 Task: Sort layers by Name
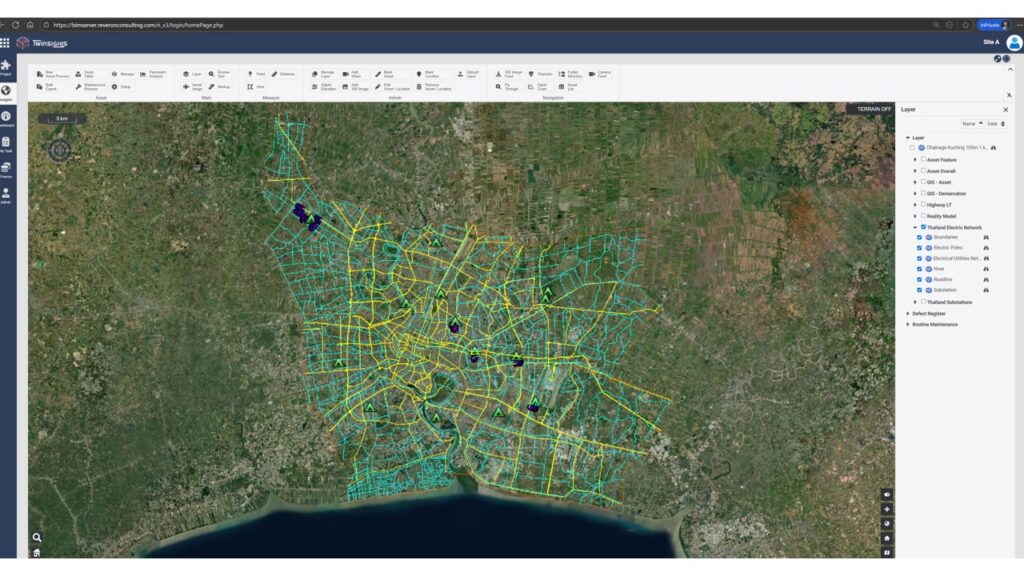coord(969,124)
